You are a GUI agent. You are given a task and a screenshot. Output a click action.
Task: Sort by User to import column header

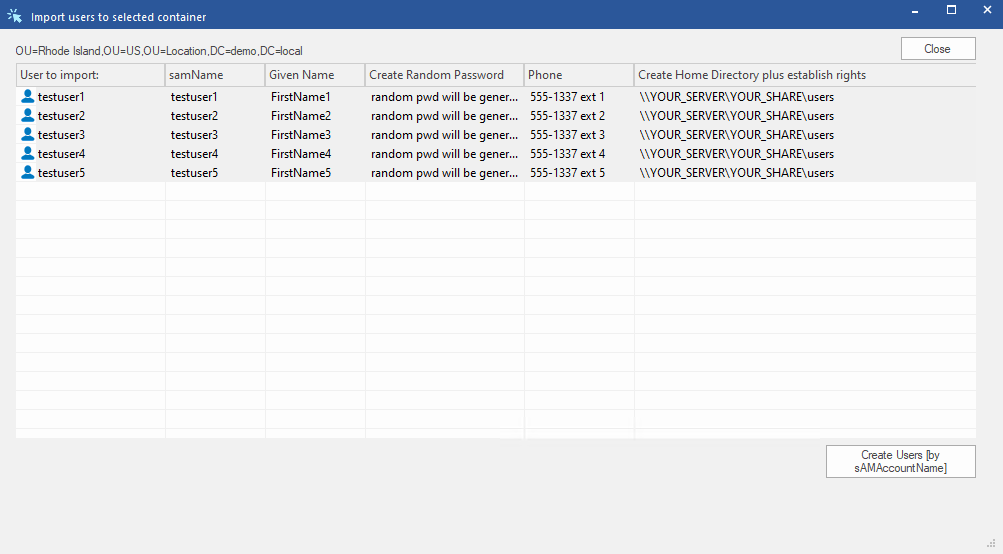tap(90, 75)
